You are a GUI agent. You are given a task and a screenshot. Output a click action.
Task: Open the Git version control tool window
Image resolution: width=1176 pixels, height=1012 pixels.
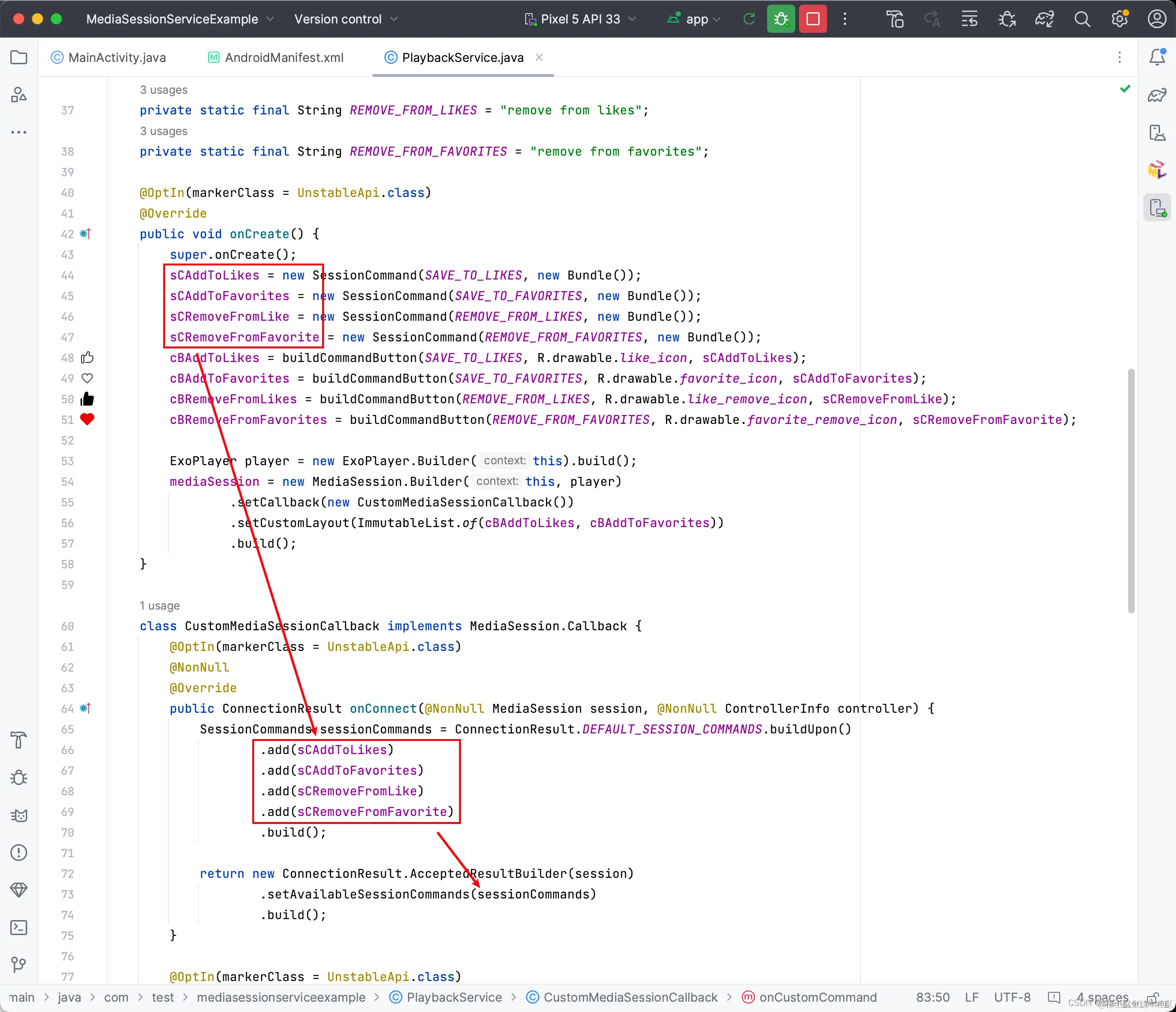[19, 964]
